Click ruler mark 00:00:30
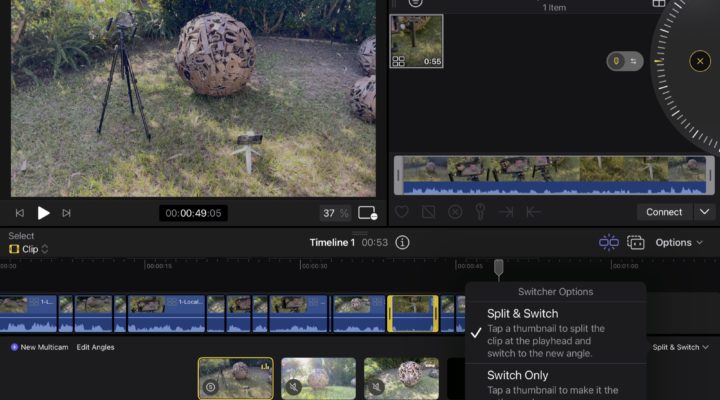This screenshot has height=400, width=720. pos(315,266)
